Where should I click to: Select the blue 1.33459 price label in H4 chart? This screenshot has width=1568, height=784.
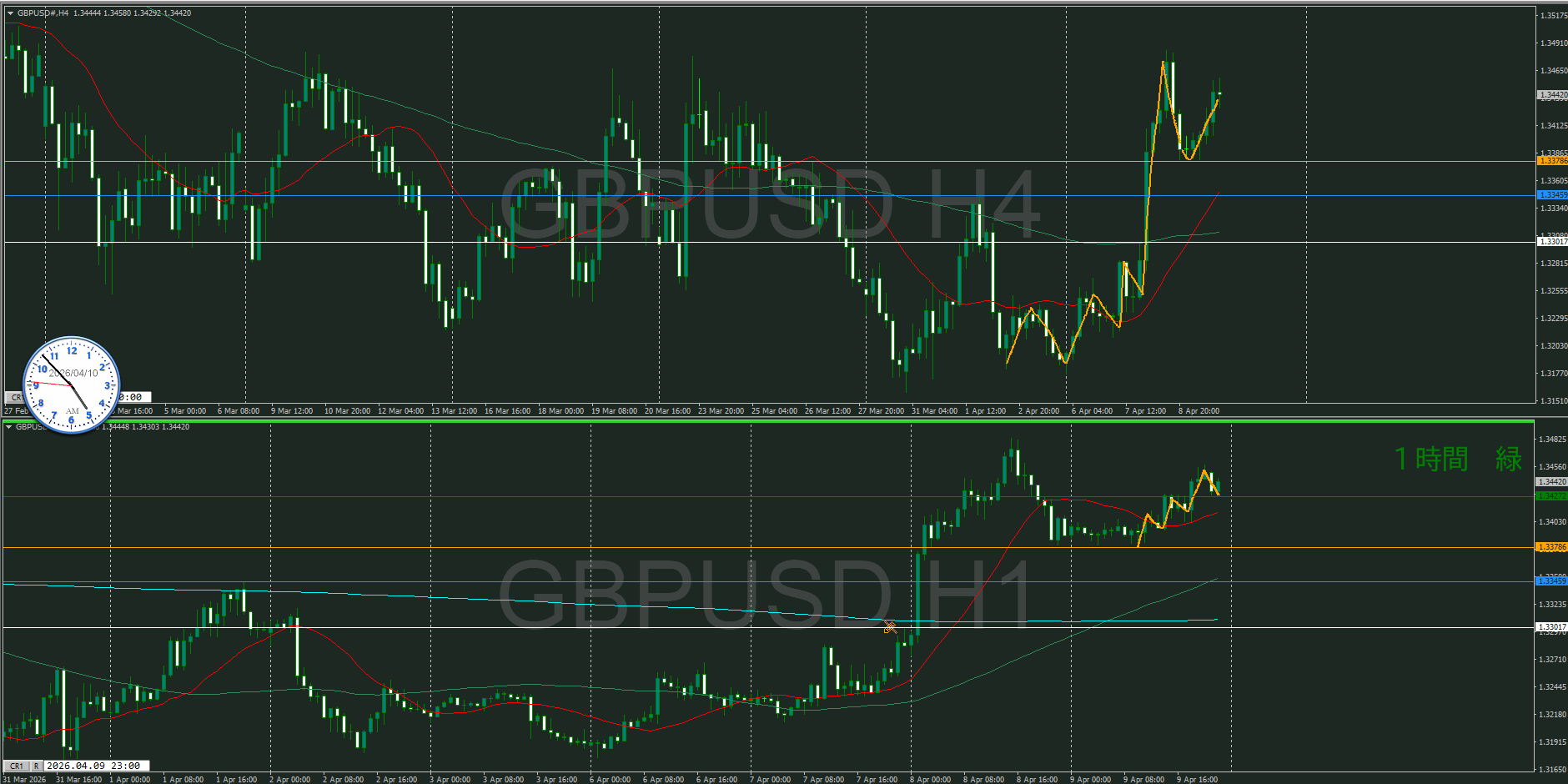tap(1552, 195)
